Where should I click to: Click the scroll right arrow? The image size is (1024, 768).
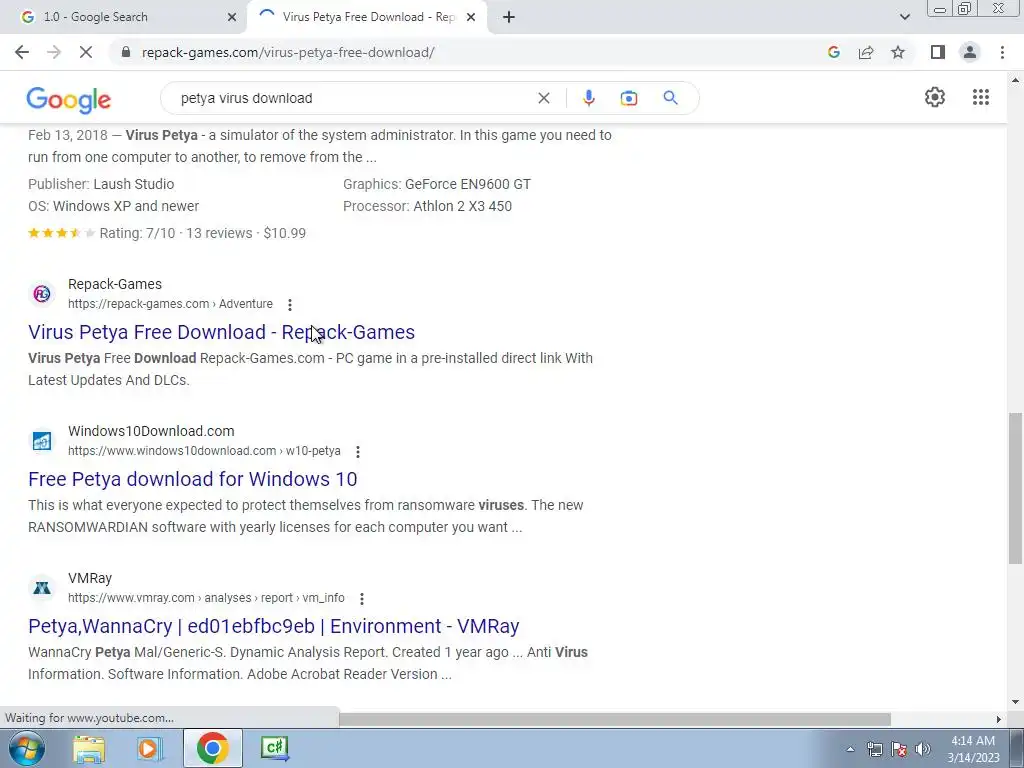(x=998, y=719)
